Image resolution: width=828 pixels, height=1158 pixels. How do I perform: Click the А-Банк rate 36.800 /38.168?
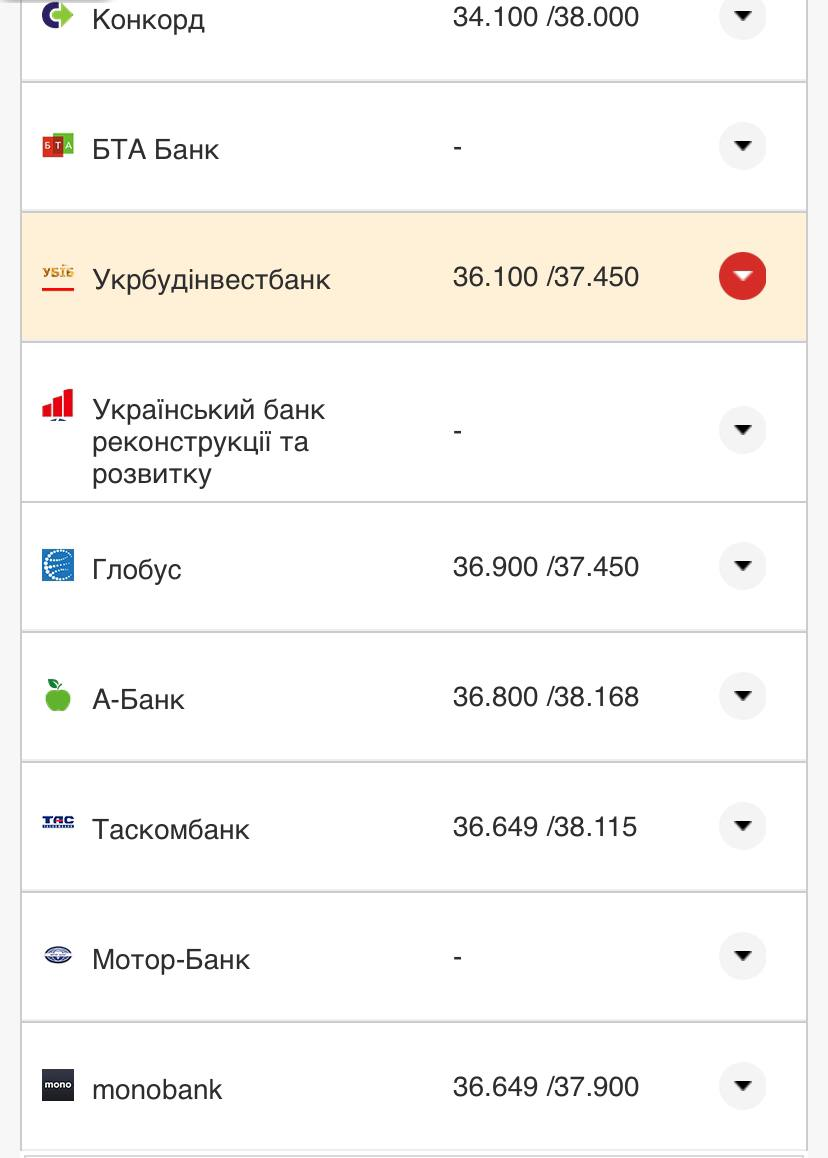tap(545, 697)
